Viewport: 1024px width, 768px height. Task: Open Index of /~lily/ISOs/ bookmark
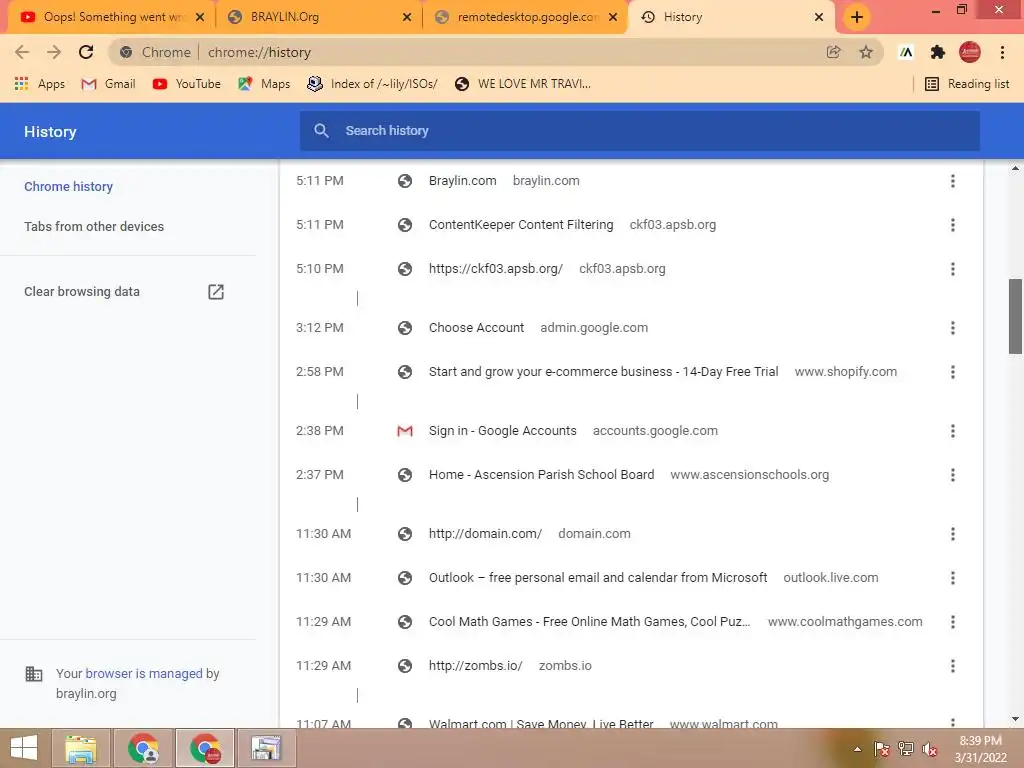point(372,84)
